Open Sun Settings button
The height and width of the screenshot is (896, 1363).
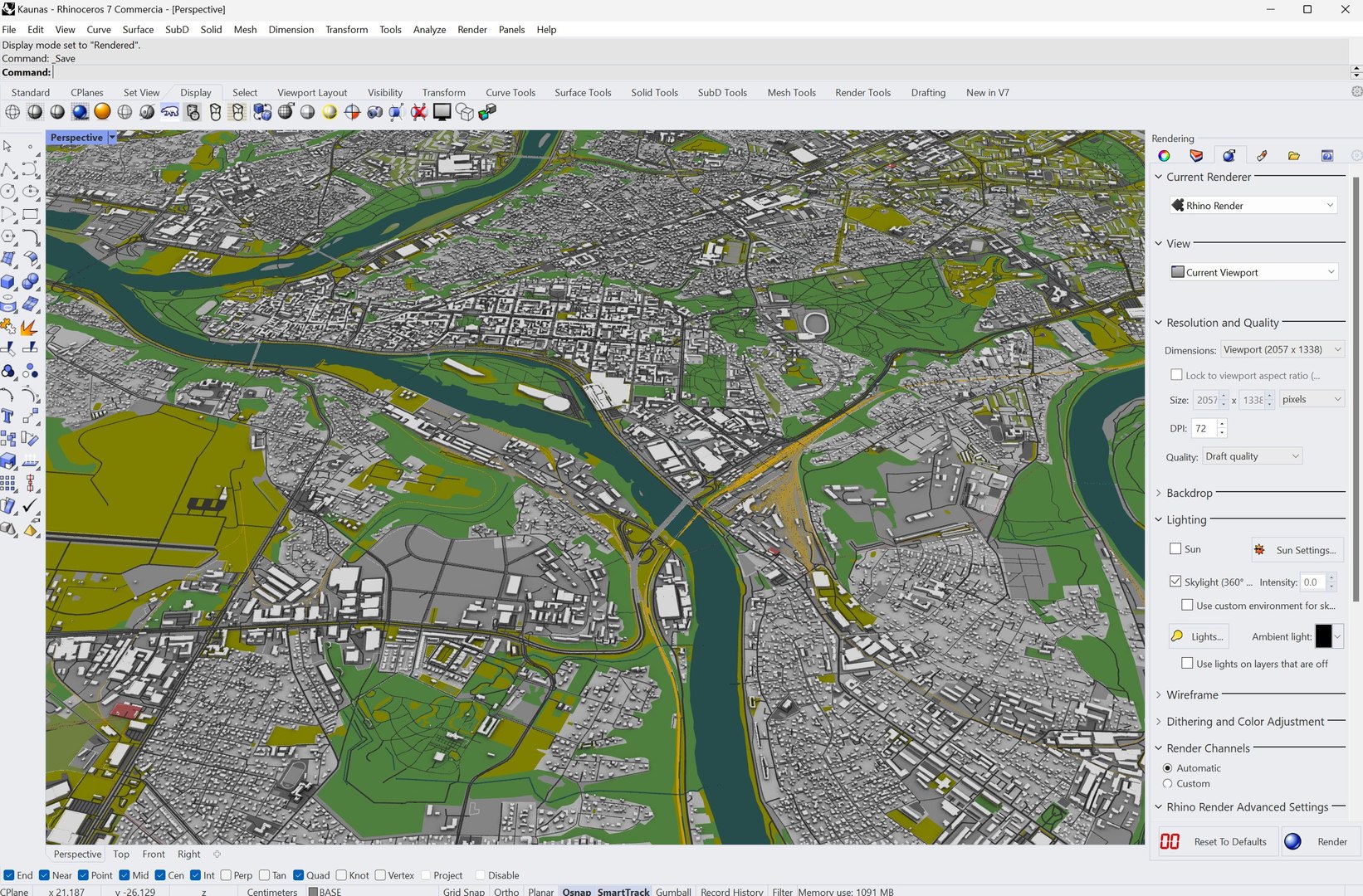1297,549
